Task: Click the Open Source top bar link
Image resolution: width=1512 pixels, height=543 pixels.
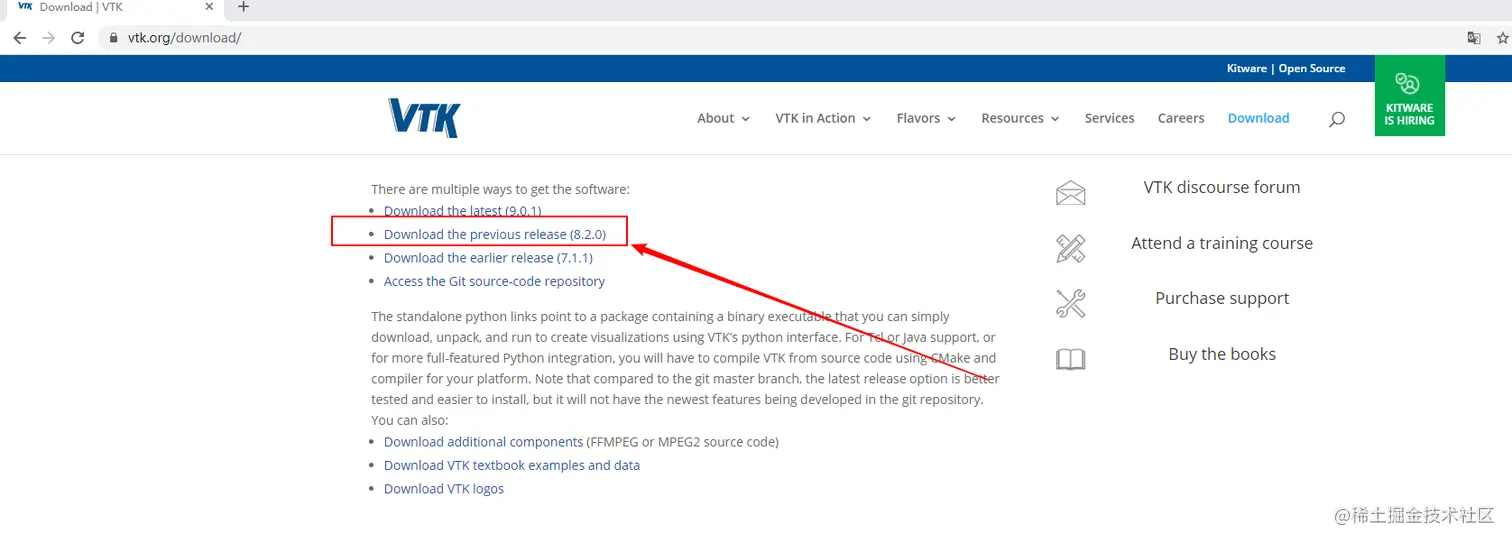Action: point(1311,68)
